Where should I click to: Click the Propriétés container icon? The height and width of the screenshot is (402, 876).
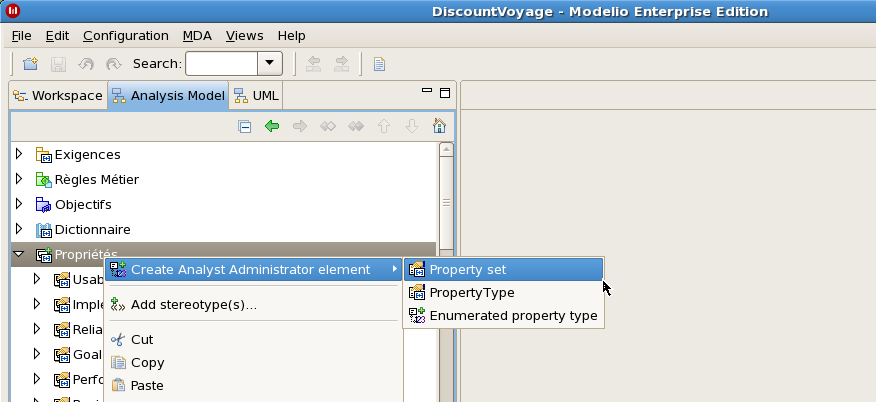pyautogui.click(x=44, y=255)
